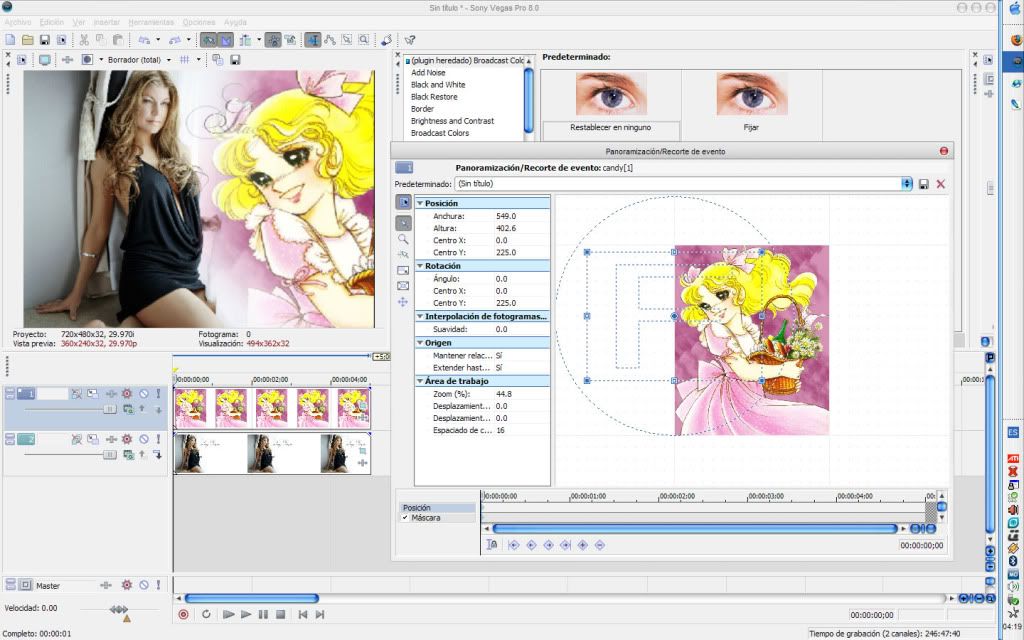This screenshot has width=1024, height=640.
Task: Save the pan/crop preset with disk icon
Action: point(923,185)
